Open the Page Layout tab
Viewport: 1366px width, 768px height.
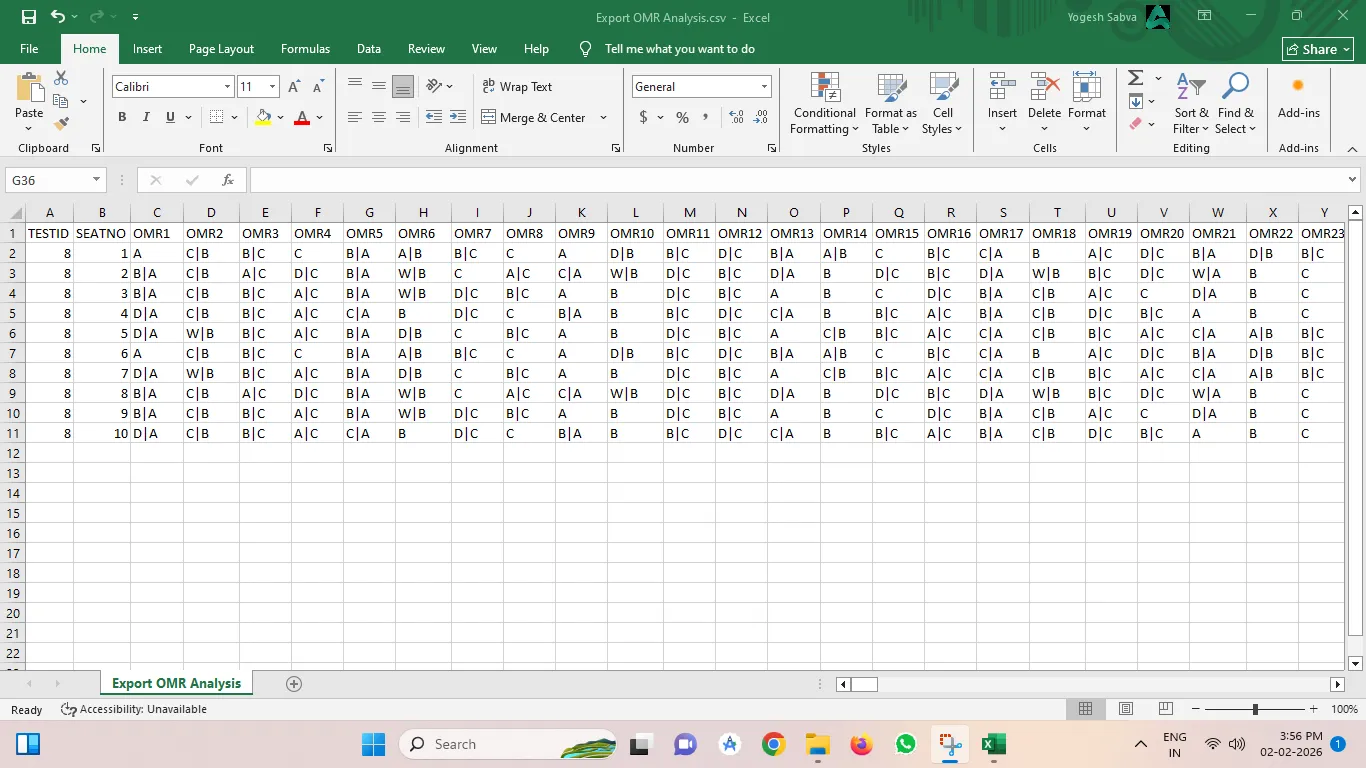point(219,48)
